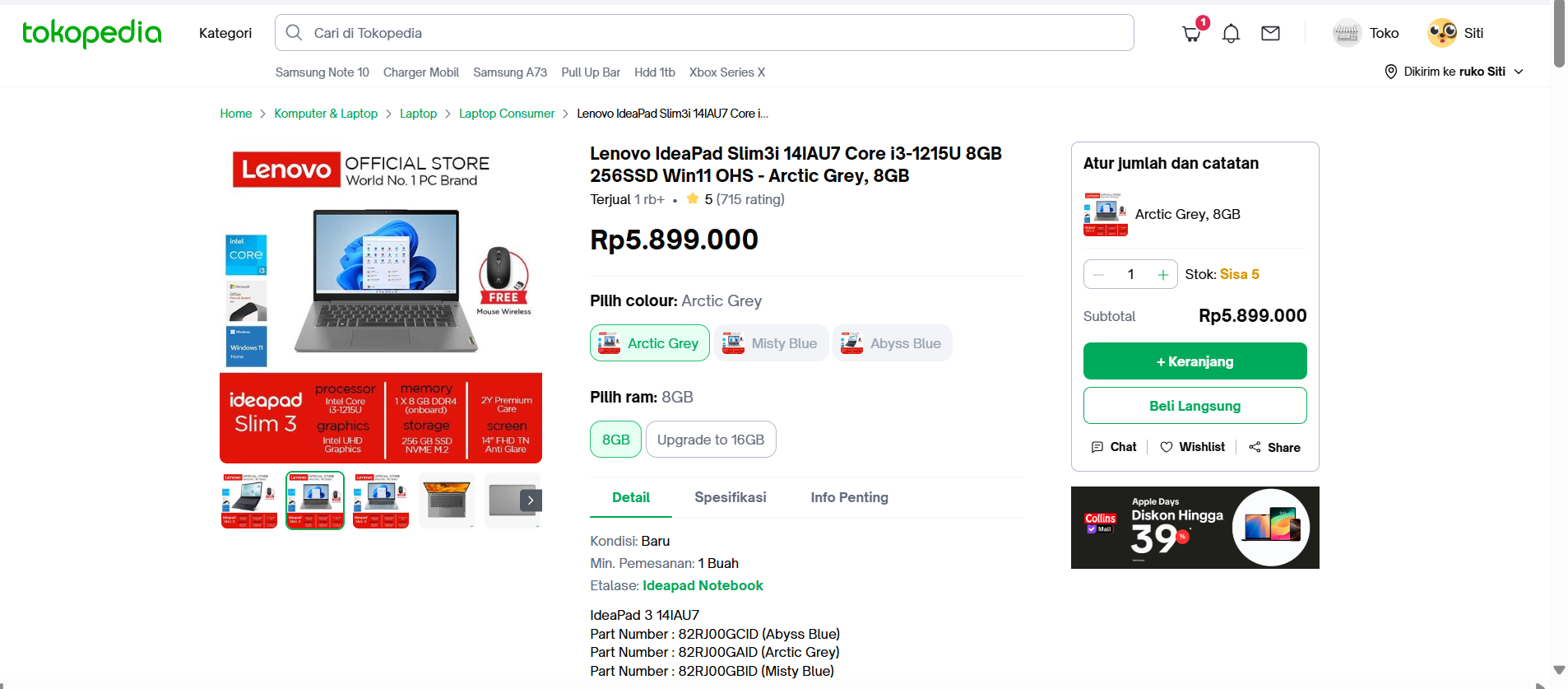Viewport: 1568px width, 689px height.
Task: Open the shopping cart icon
Action: click(1190, 34)
